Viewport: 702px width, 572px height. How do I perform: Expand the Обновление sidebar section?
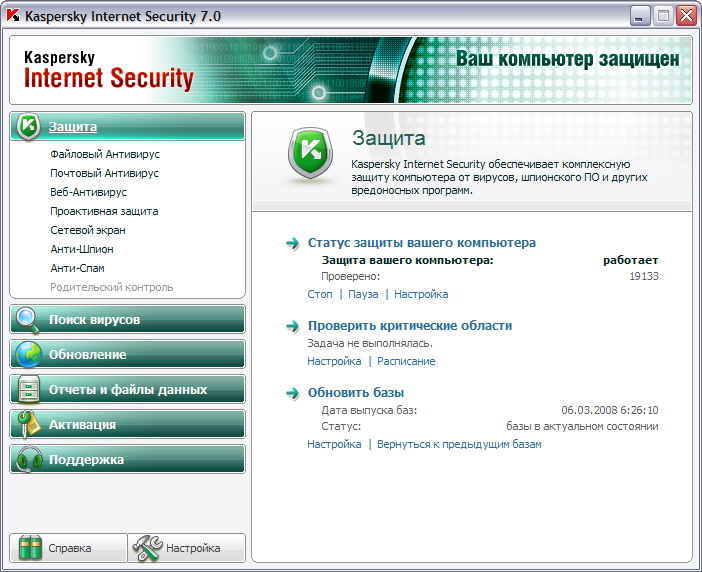coord(87,355)
